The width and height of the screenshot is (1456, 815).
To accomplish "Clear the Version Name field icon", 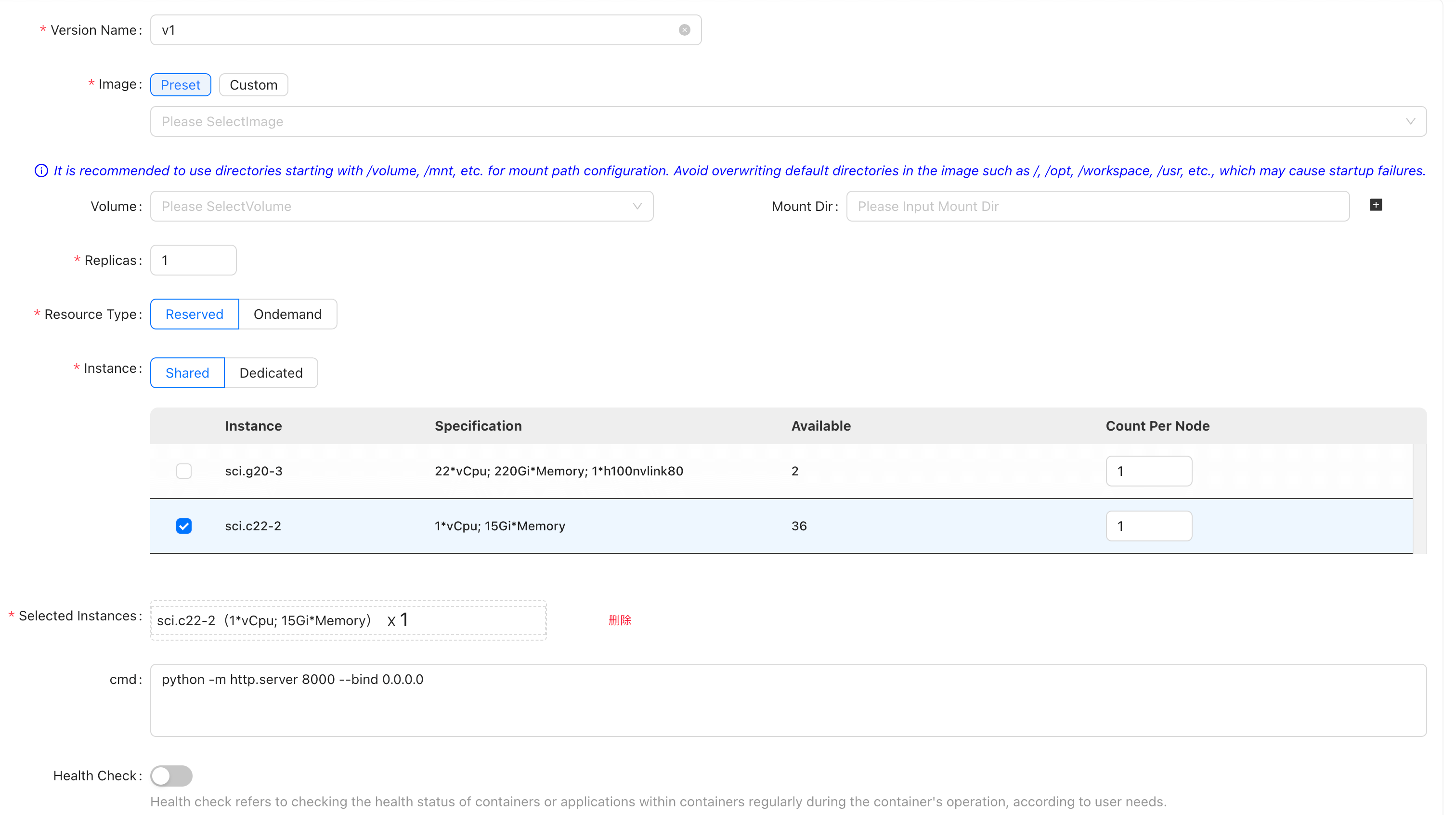I will (685, 30).
